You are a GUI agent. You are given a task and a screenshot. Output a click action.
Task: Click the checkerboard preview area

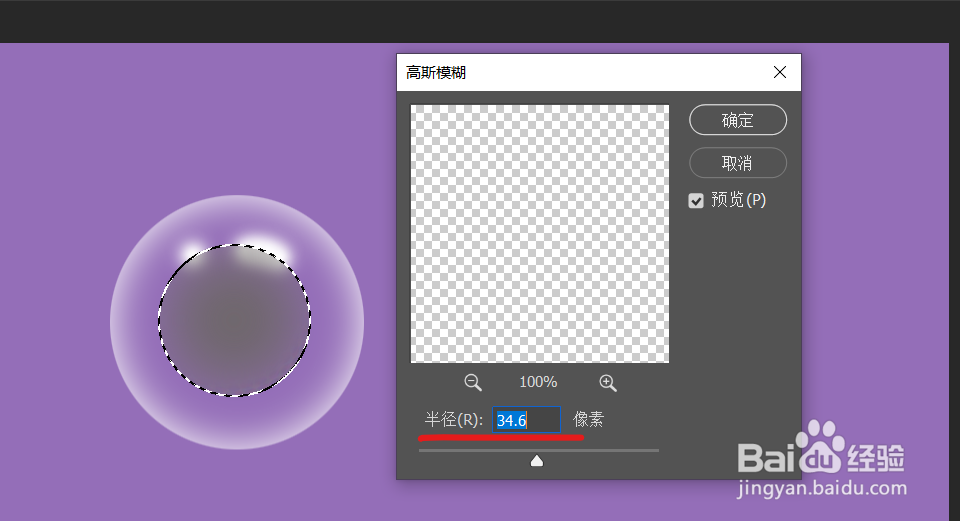click(539, 234)
